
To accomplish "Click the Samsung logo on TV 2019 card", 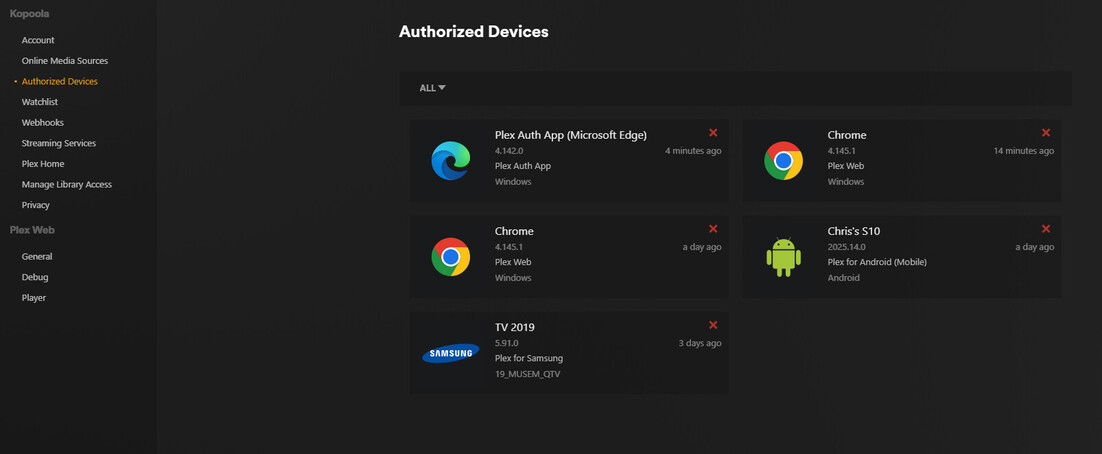I will point(450,353).
